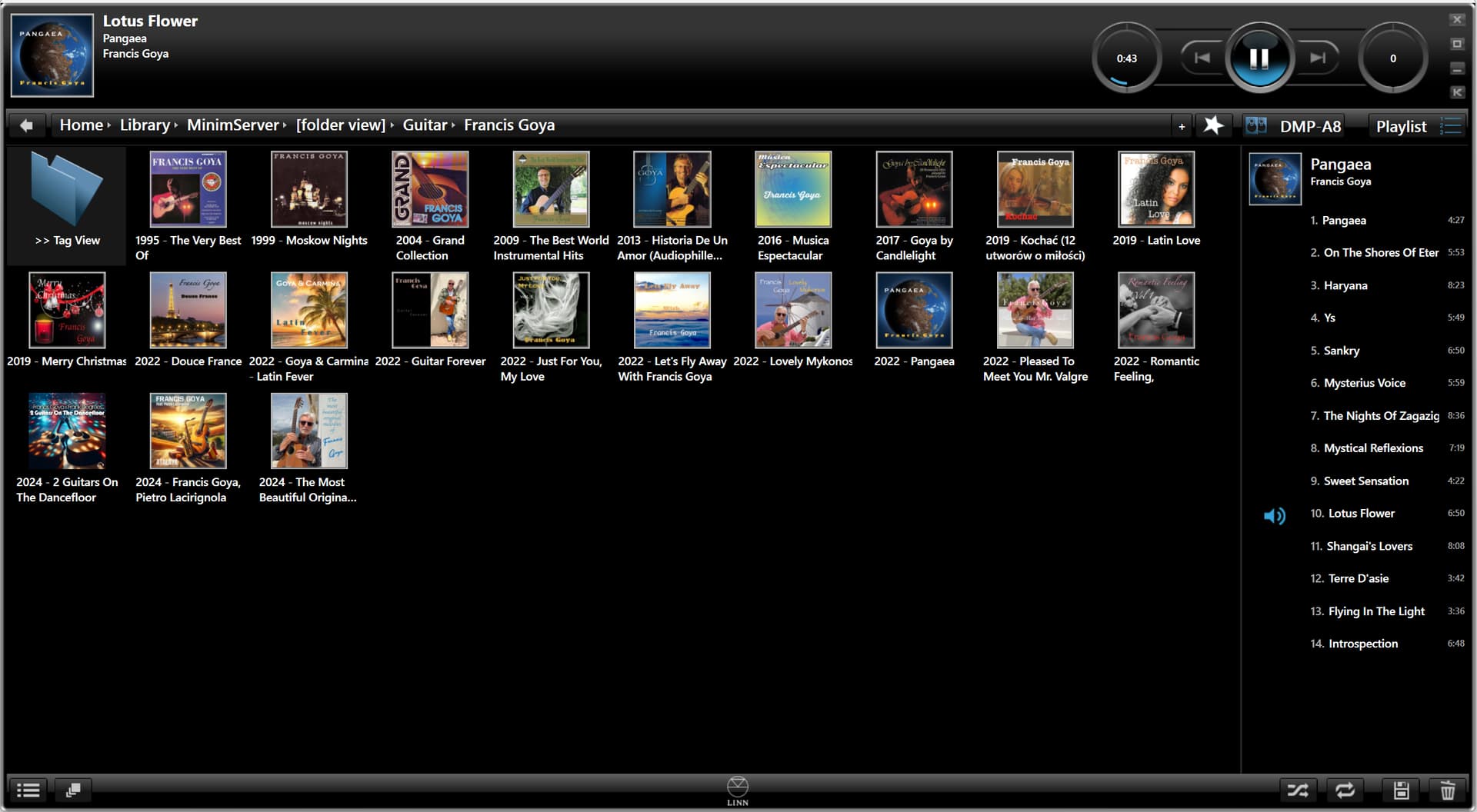Open album 2019 - Merry Christmas

pyautogui.click(x=67, y=321)
